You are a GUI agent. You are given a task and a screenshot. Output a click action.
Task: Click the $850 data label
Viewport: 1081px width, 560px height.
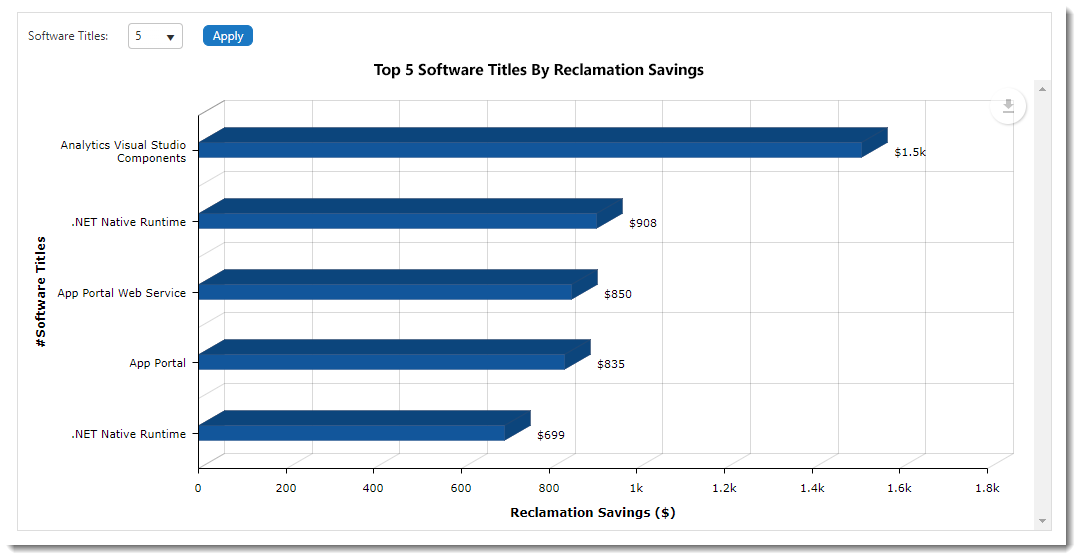tap(617, 294)
